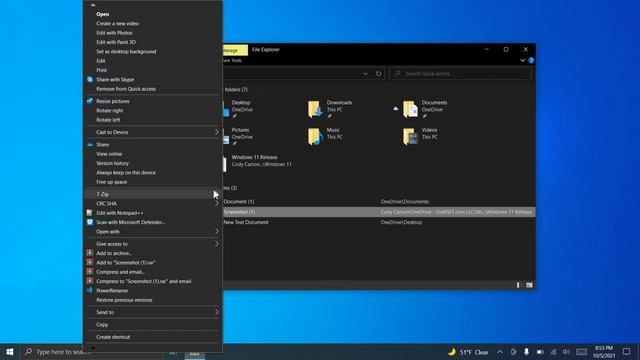Viewport: 640px width, 360px height.
Task: Expand the Give access to submenu arrow
Action: click(x=216, y=244)
